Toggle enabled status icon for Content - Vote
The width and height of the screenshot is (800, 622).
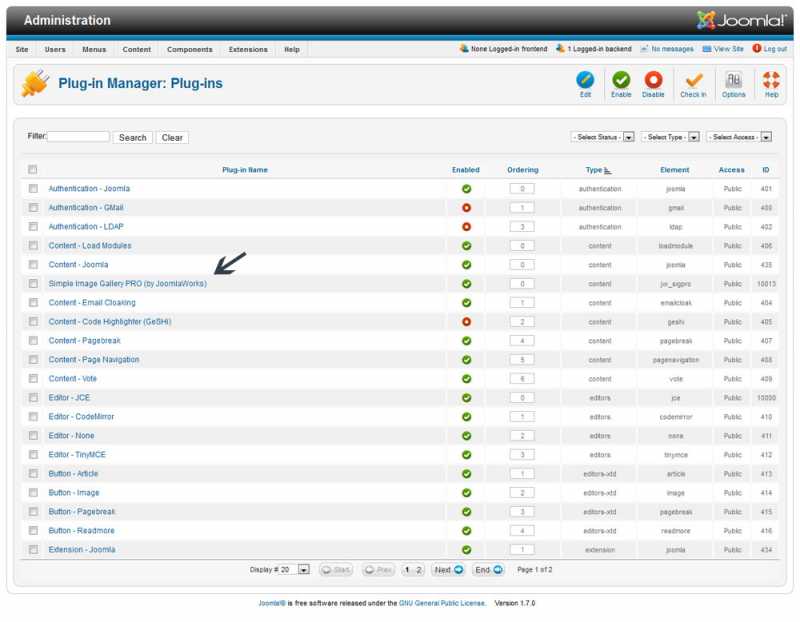pos(466,379)
